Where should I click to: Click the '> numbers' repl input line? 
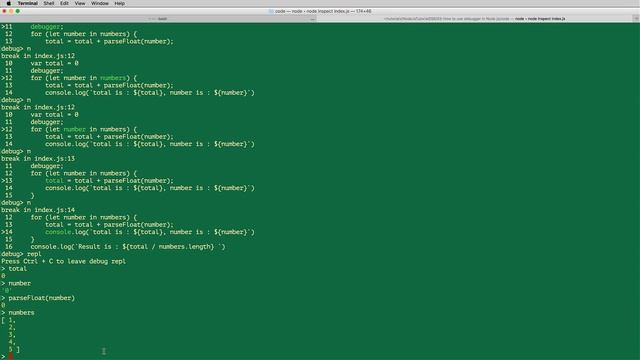click(x=18, y=313)
